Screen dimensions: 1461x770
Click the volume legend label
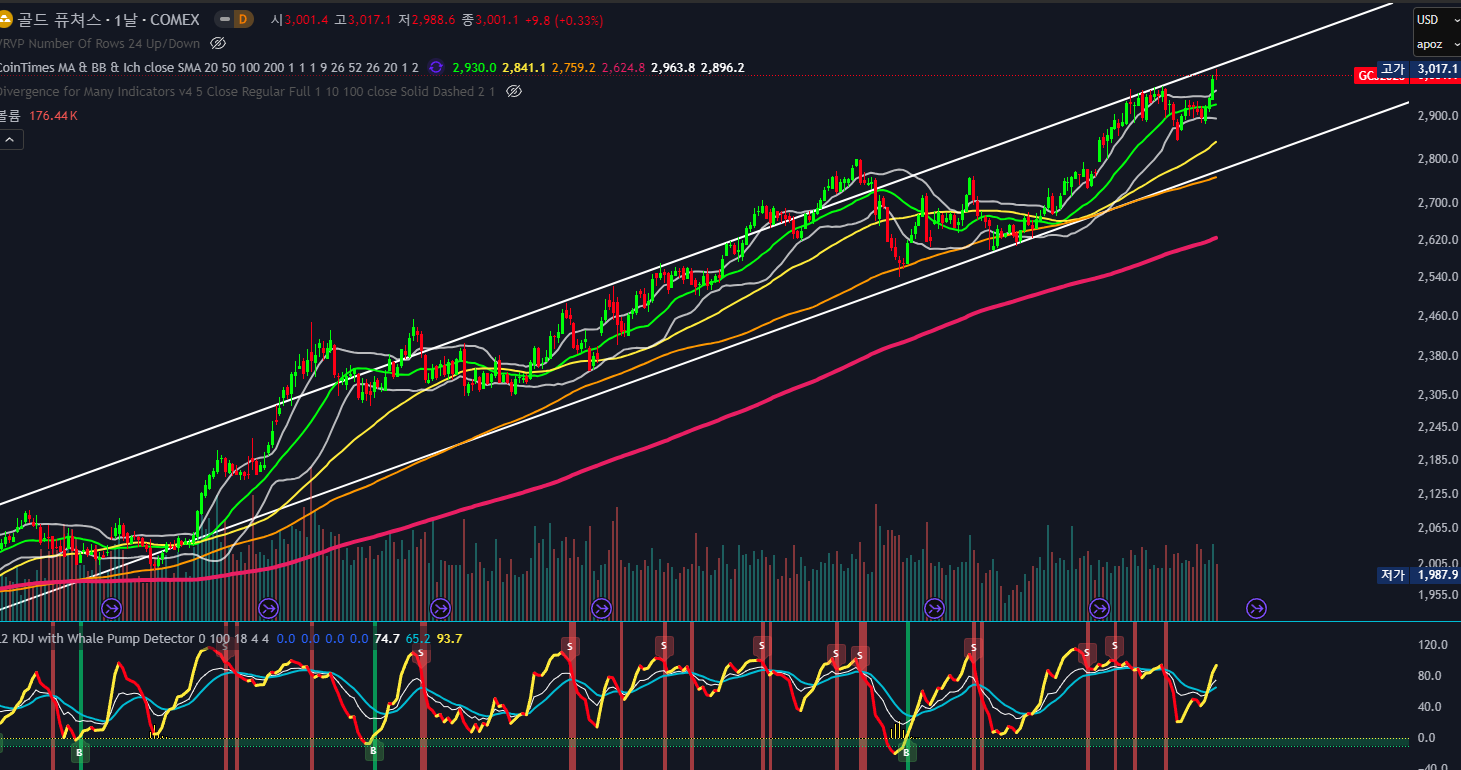coord(10,116)
